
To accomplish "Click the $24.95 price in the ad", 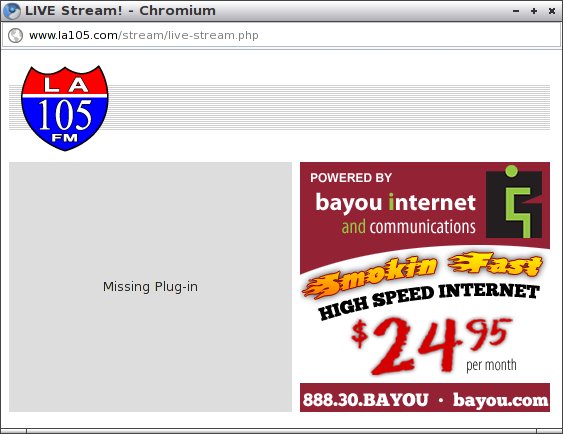I will coord(431,345).
